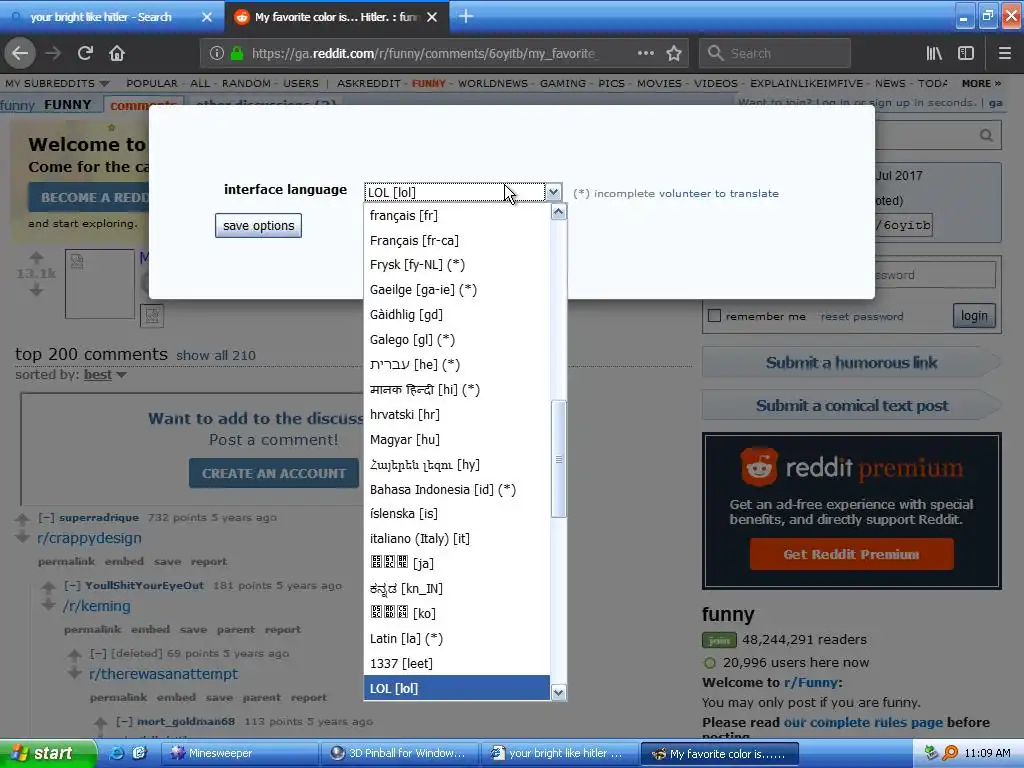Image resolution: width=1024 pixels, height=768 pixels.
Task: Toggle the sidebars icon in toolbar
Action: click(966, 54)
